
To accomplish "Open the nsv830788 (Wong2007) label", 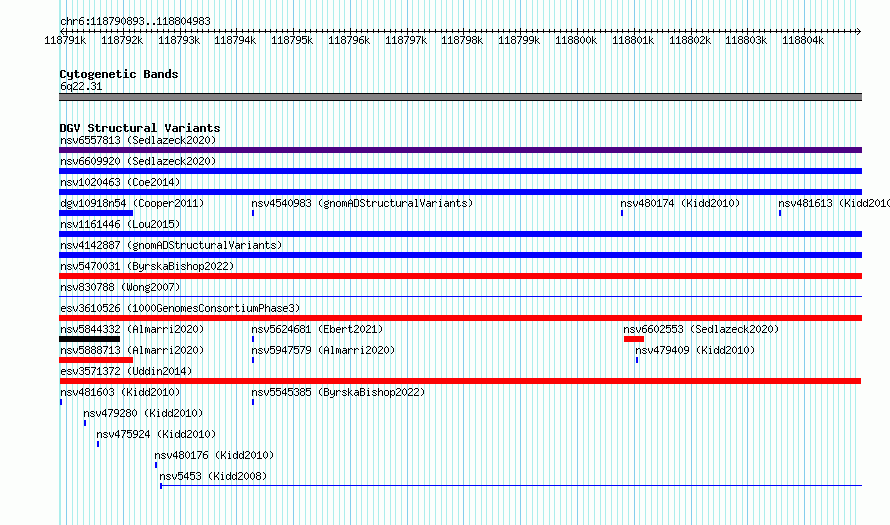I will [120, 287].
